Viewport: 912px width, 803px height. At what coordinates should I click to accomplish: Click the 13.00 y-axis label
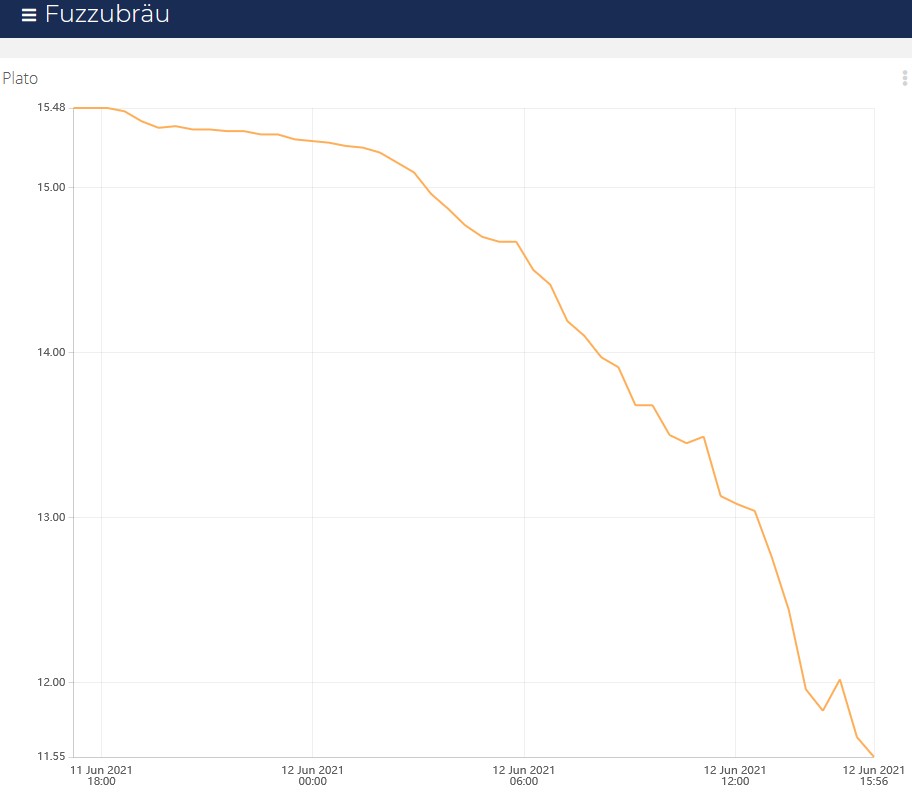[x=51, y=517]
